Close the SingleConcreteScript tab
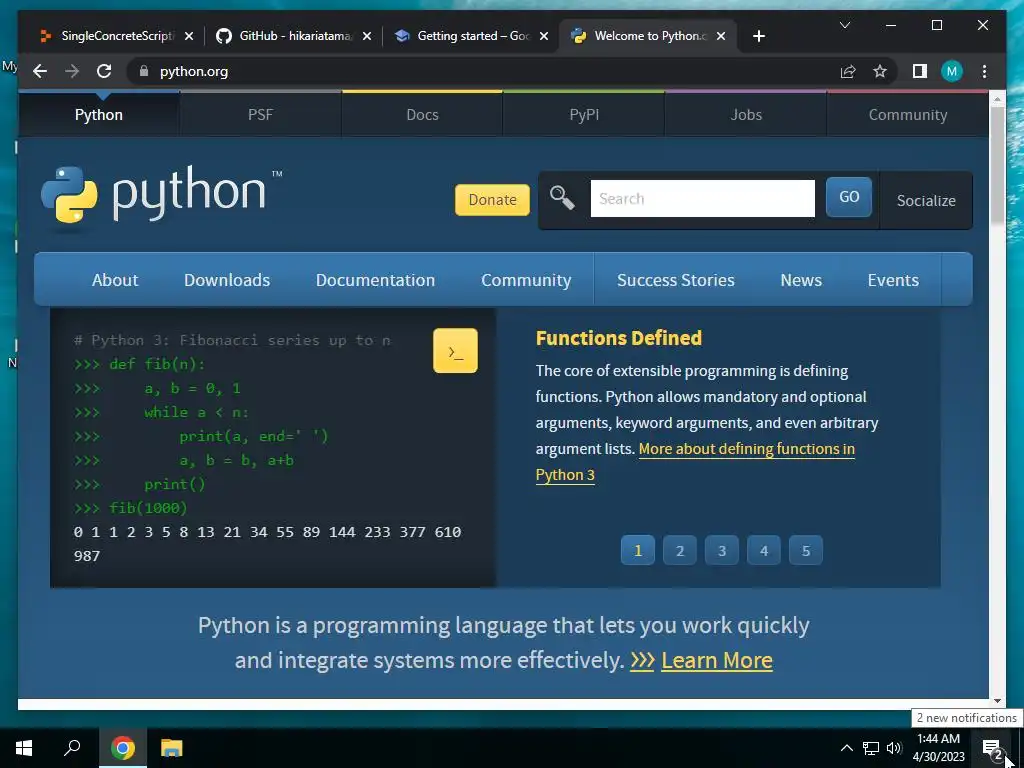 [189, 36]
